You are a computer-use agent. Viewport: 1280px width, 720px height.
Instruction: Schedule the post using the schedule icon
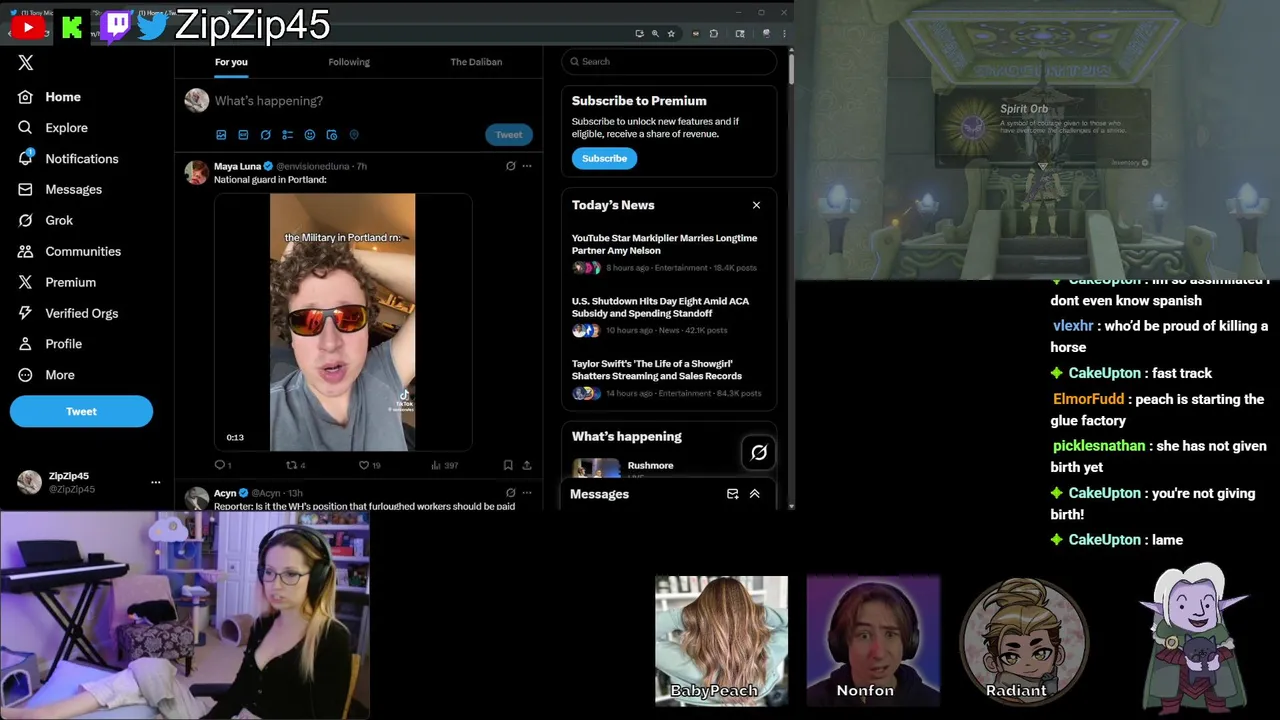[x=331, y=135]
